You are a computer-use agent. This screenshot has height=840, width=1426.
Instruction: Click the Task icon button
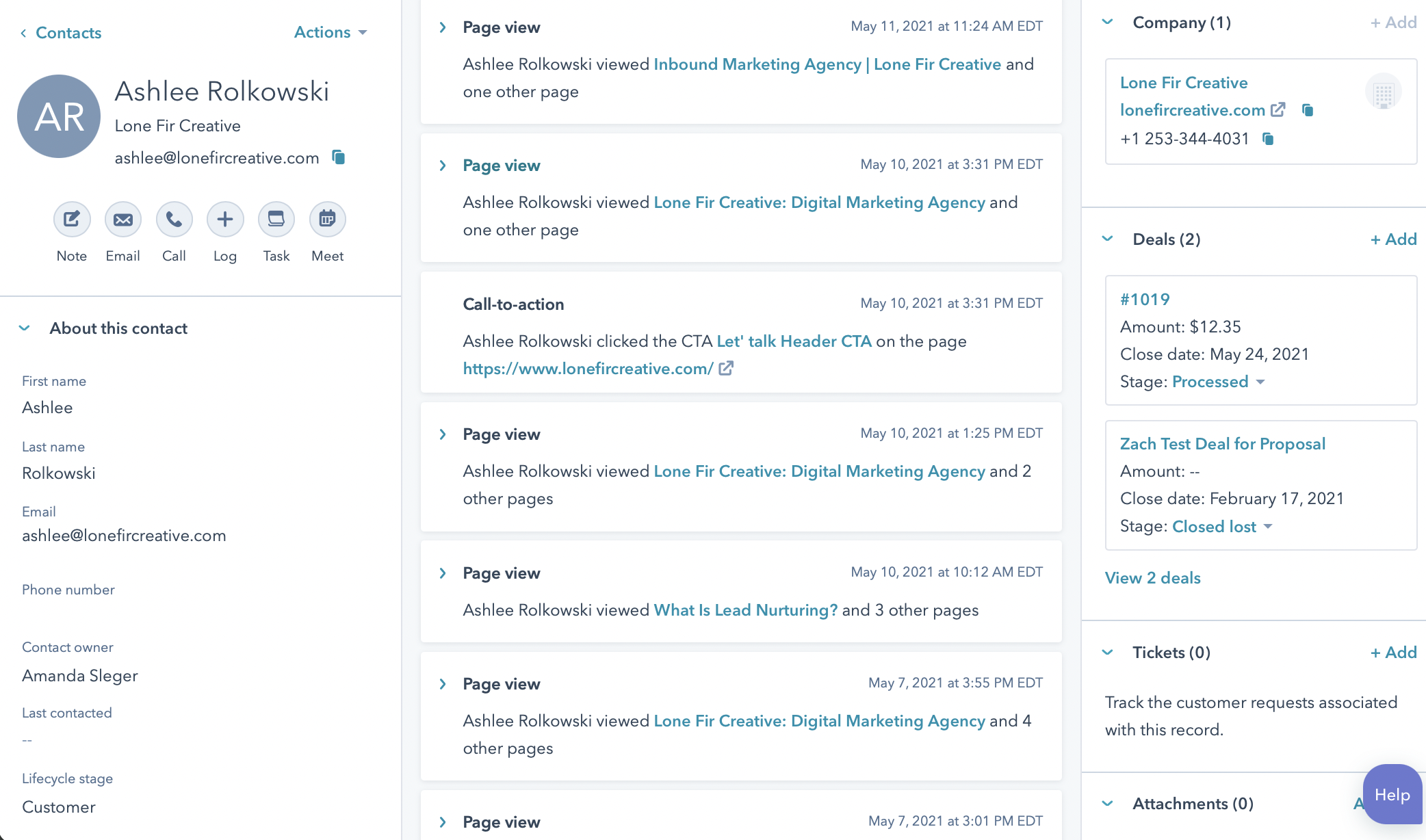coord(276,220)
